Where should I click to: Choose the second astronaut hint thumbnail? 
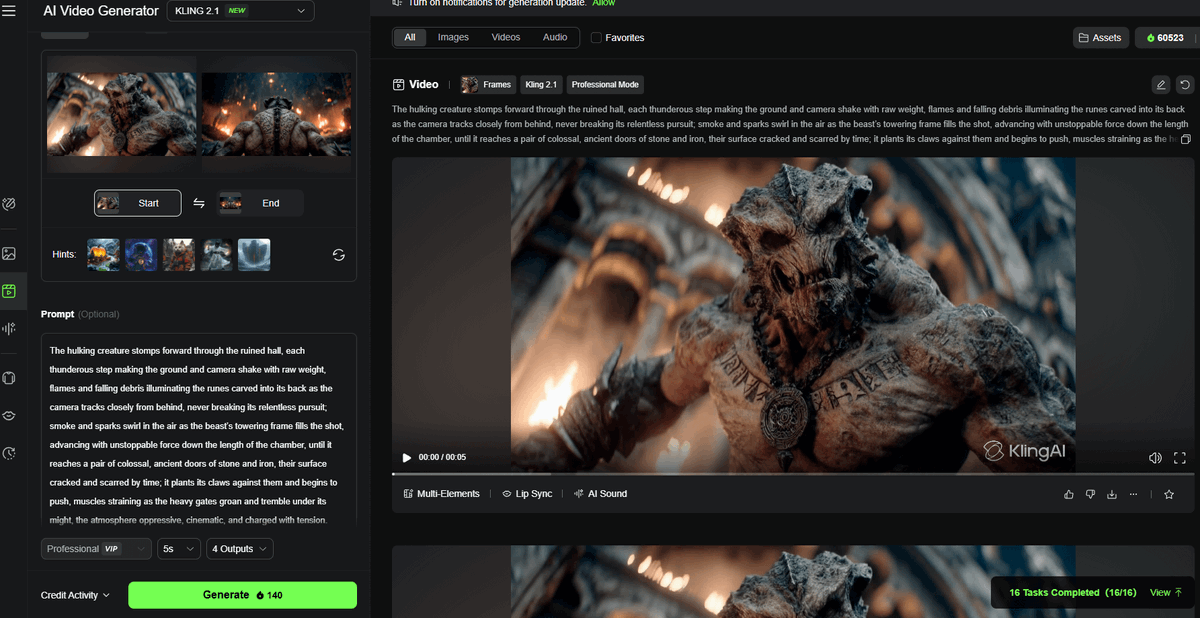point(141,255)
